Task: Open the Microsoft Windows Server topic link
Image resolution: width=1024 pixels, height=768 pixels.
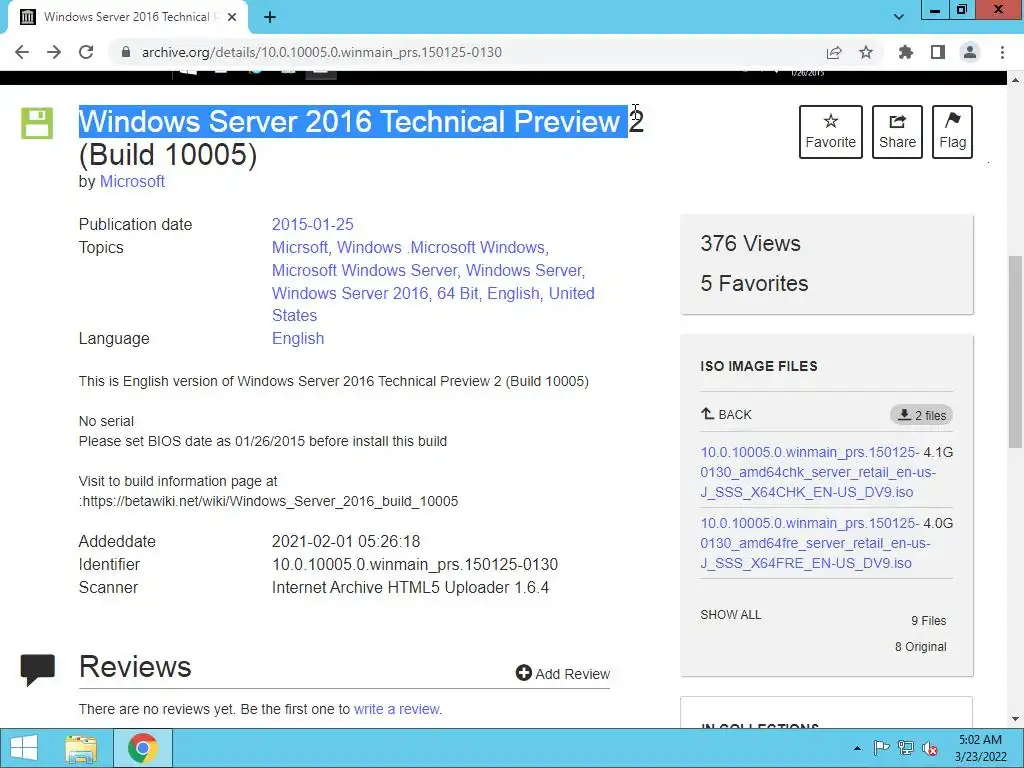Action: [x=364, y=270]
